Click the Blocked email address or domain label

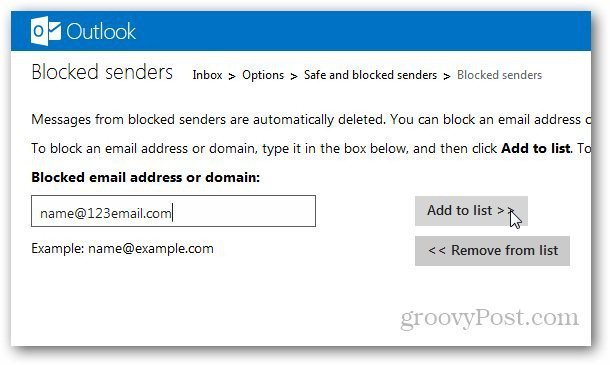145,177
